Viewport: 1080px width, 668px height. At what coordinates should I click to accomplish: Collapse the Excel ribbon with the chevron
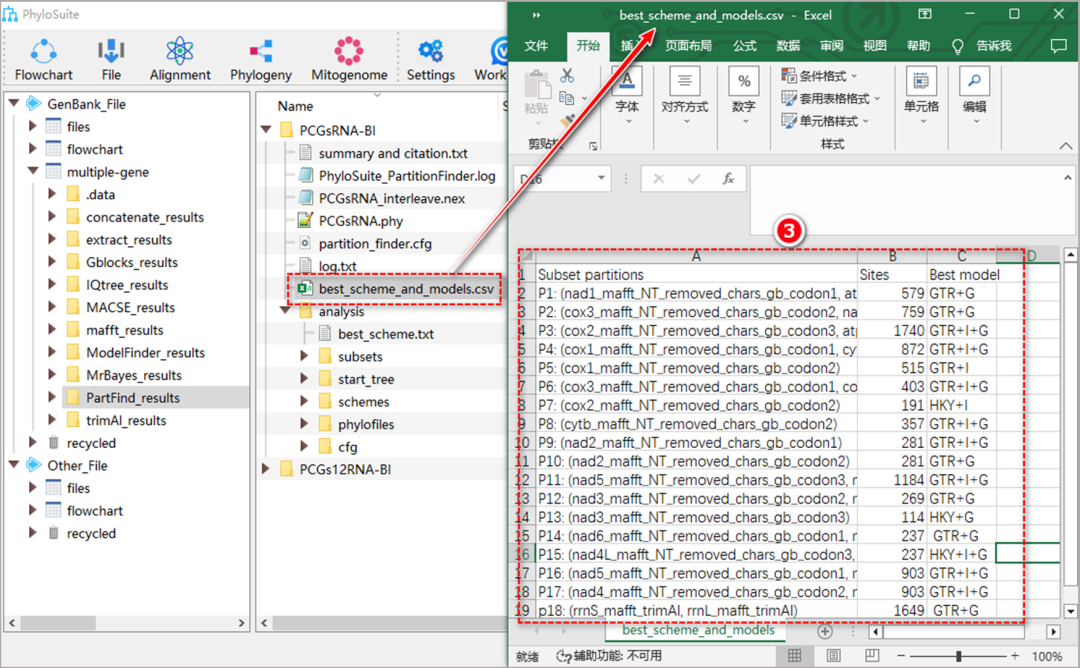pyautogui.click(x=1066, y=145)
